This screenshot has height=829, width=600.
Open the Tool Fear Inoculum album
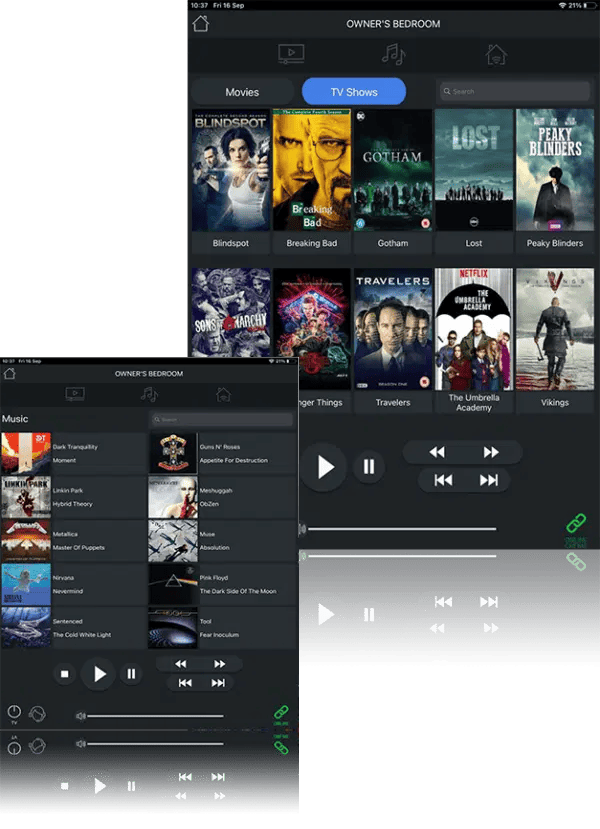tap(223, 628)
